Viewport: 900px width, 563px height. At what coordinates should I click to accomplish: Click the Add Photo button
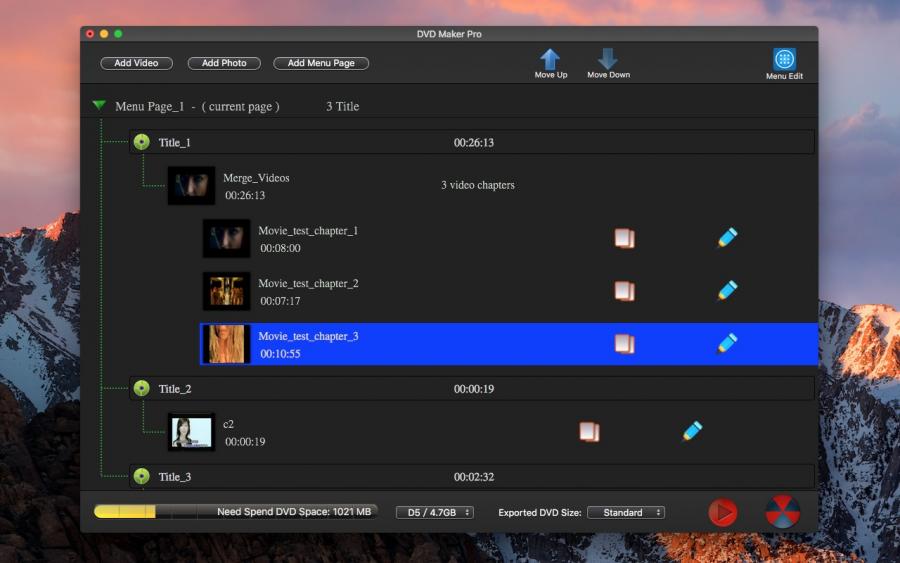click(x=224, y=63)
